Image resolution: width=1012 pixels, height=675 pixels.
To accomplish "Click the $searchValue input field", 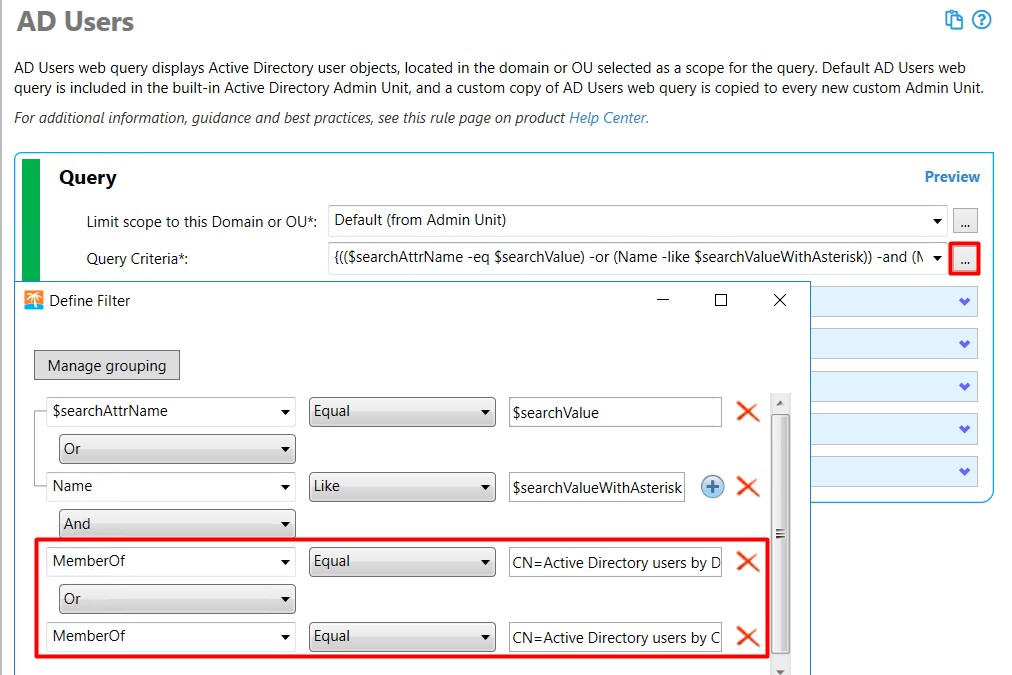I will tap(615, 412).
